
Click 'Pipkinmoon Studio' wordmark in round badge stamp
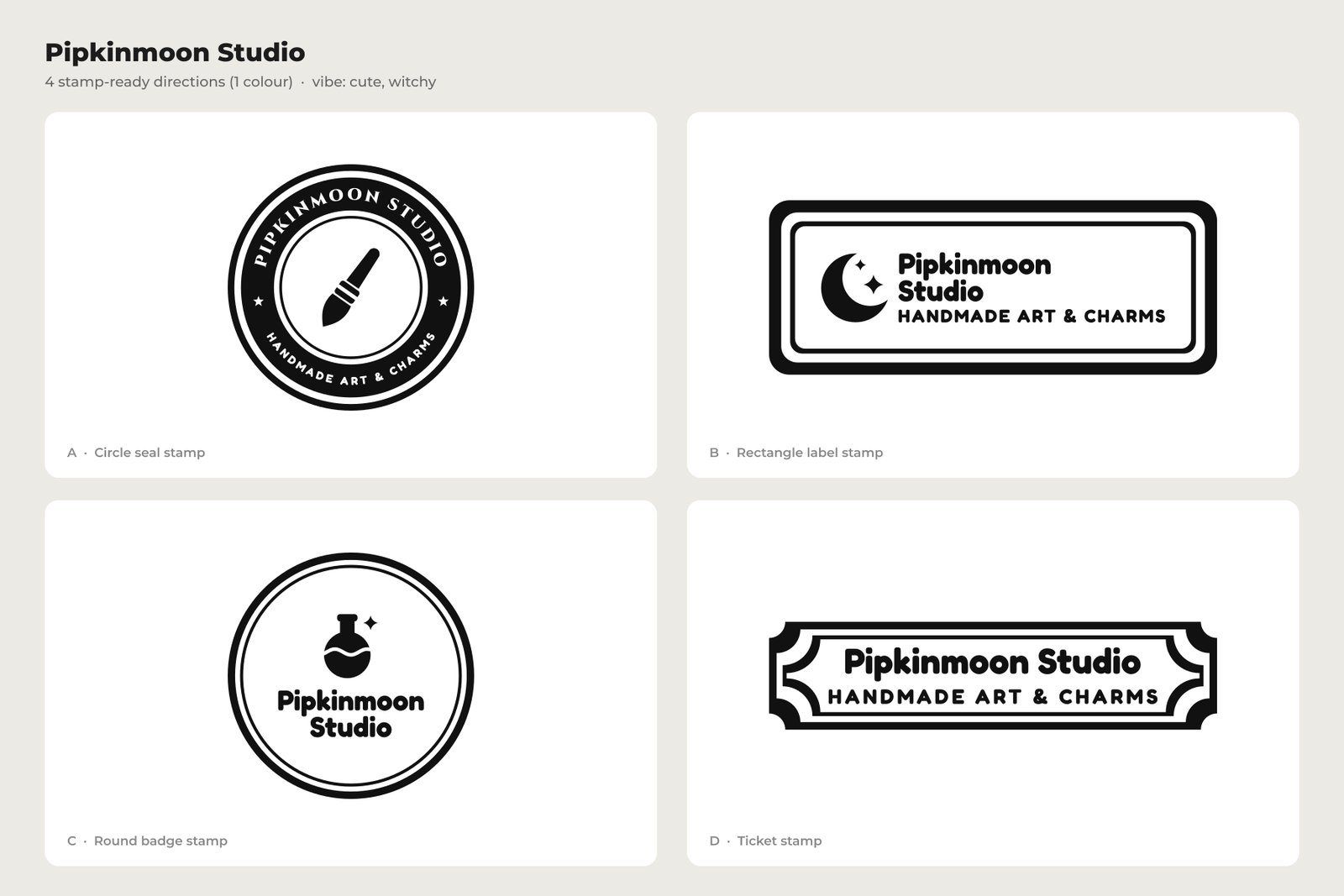(351, 714)
